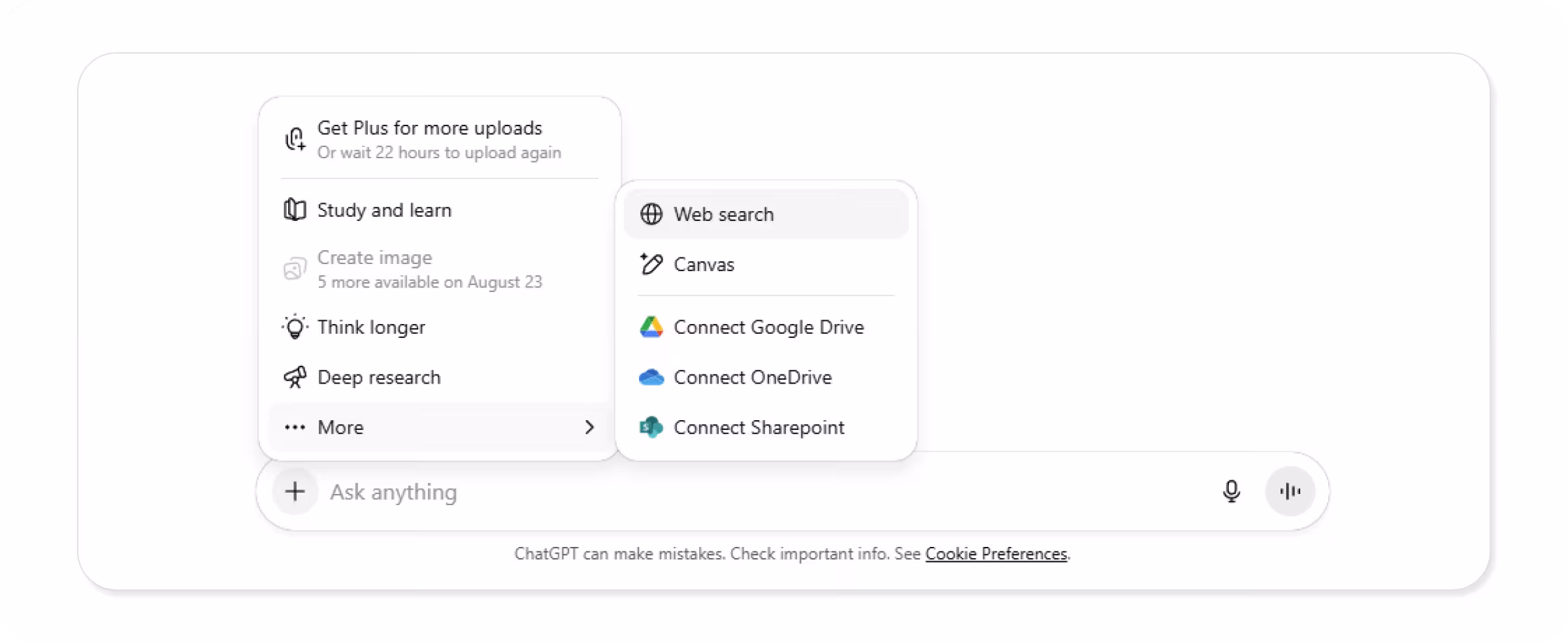
Task: Select the Canvas pencil icon
Action: click(651, 265)
